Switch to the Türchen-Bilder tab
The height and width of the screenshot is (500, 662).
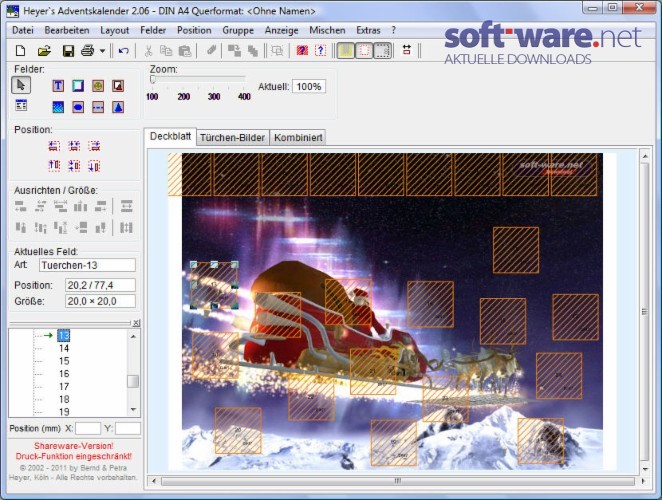pyautogui.click(x=232, y=138)
